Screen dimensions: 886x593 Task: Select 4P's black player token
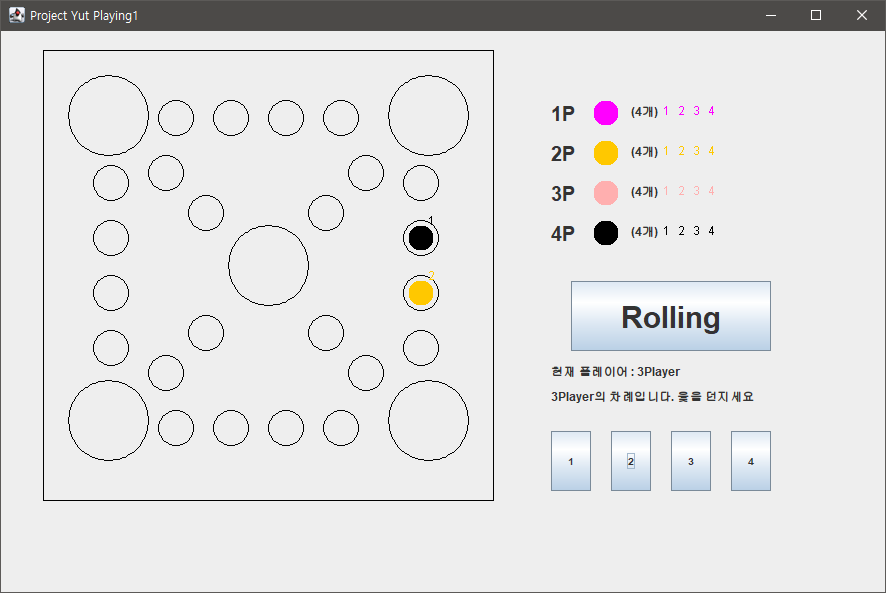[x=605, y=231]
